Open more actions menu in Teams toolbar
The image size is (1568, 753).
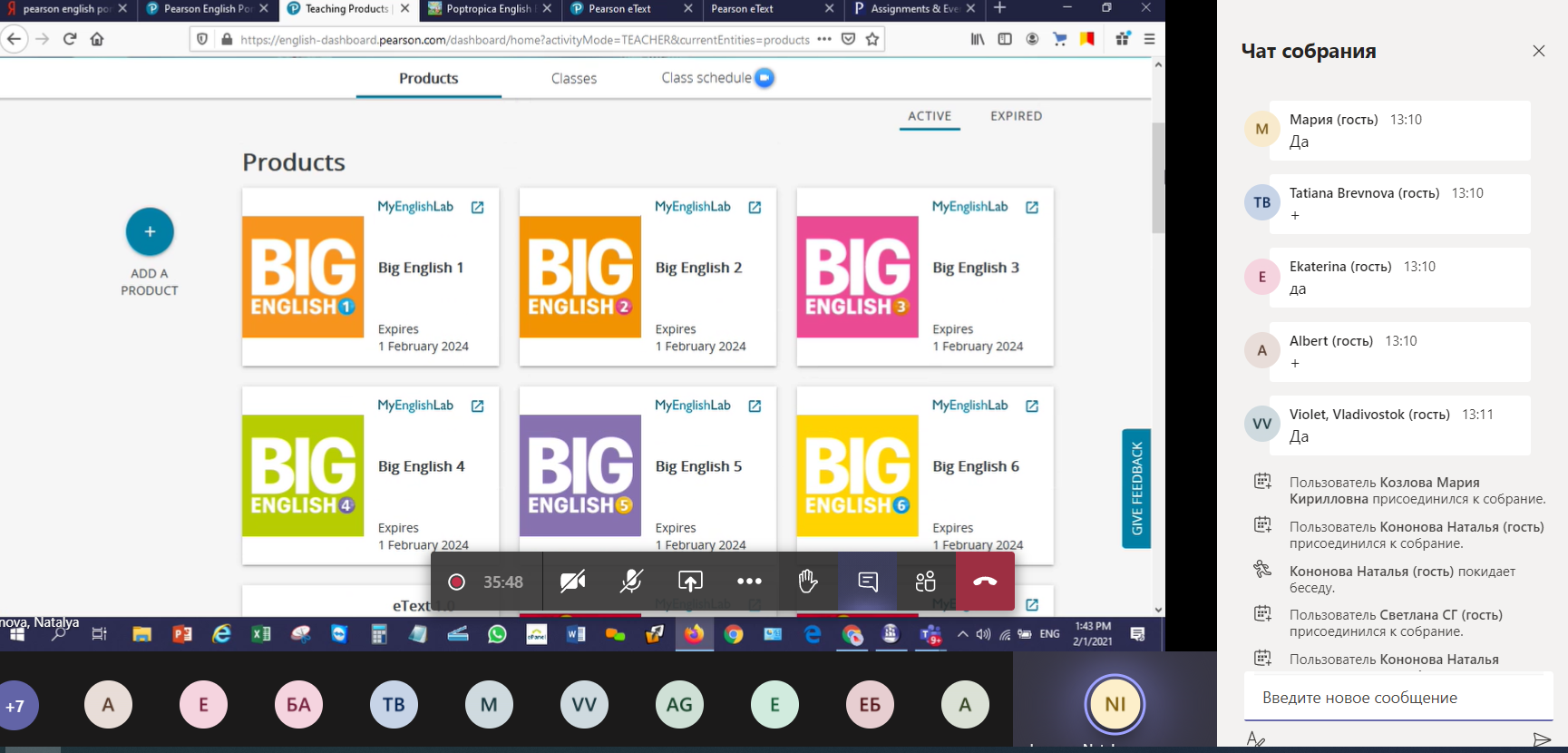pyautogui.click(x=749, y=582)
